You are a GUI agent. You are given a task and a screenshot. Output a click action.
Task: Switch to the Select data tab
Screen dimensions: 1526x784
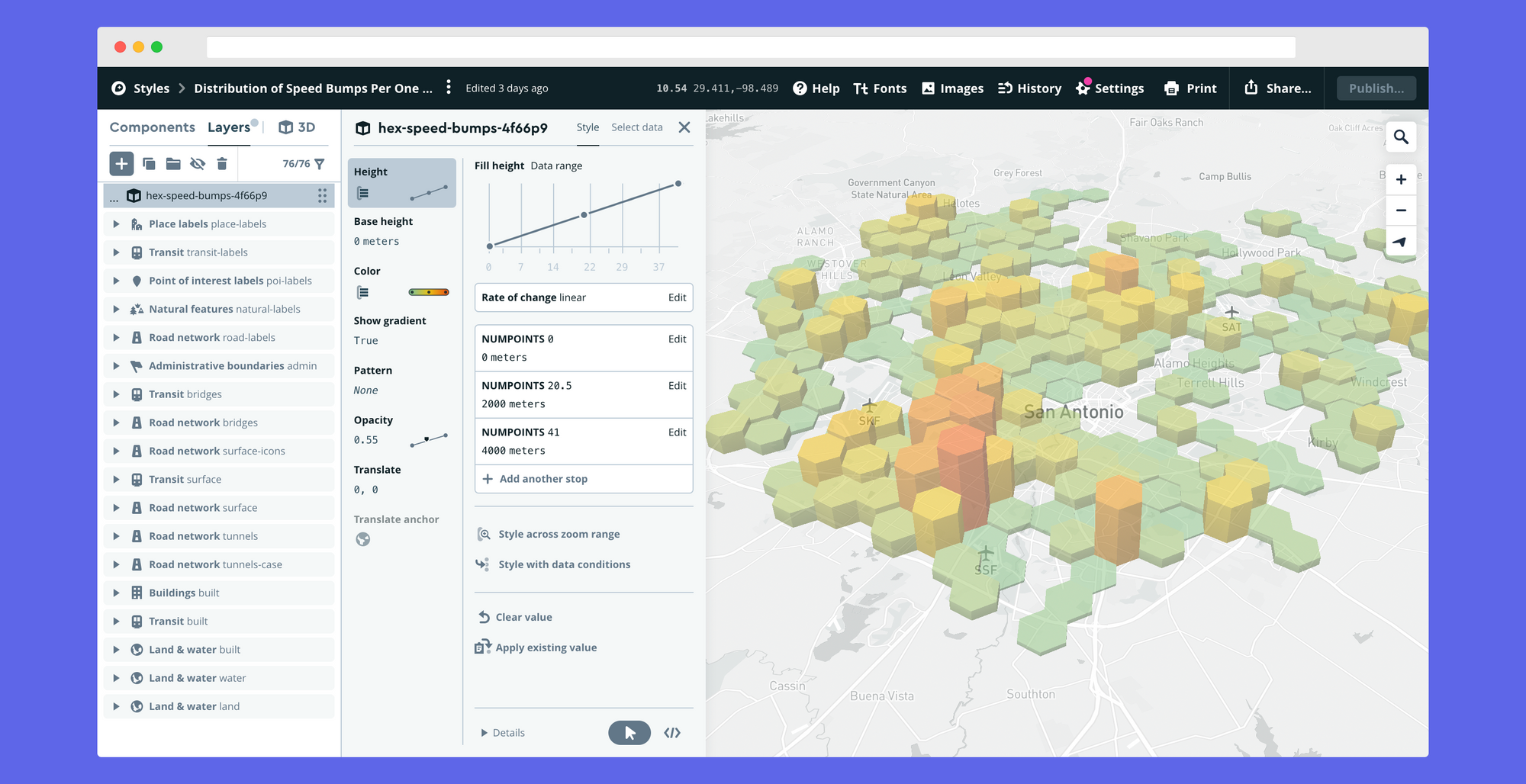click(x=636, y=127)
